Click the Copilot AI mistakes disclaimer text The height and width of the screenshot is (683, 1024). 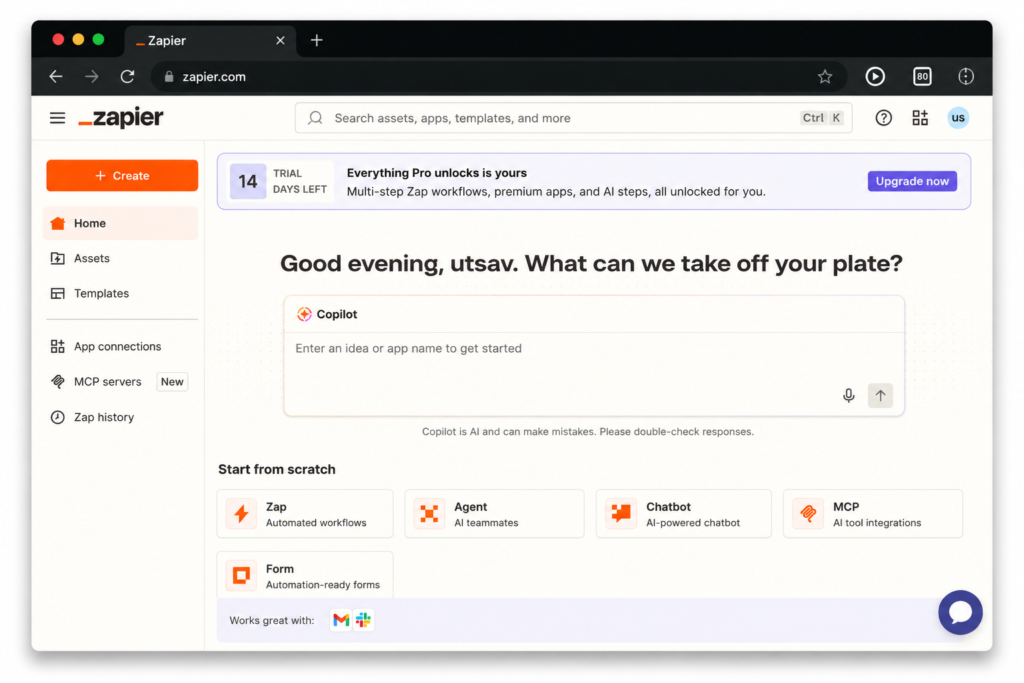pyautogui.click(x=588, y=432)
